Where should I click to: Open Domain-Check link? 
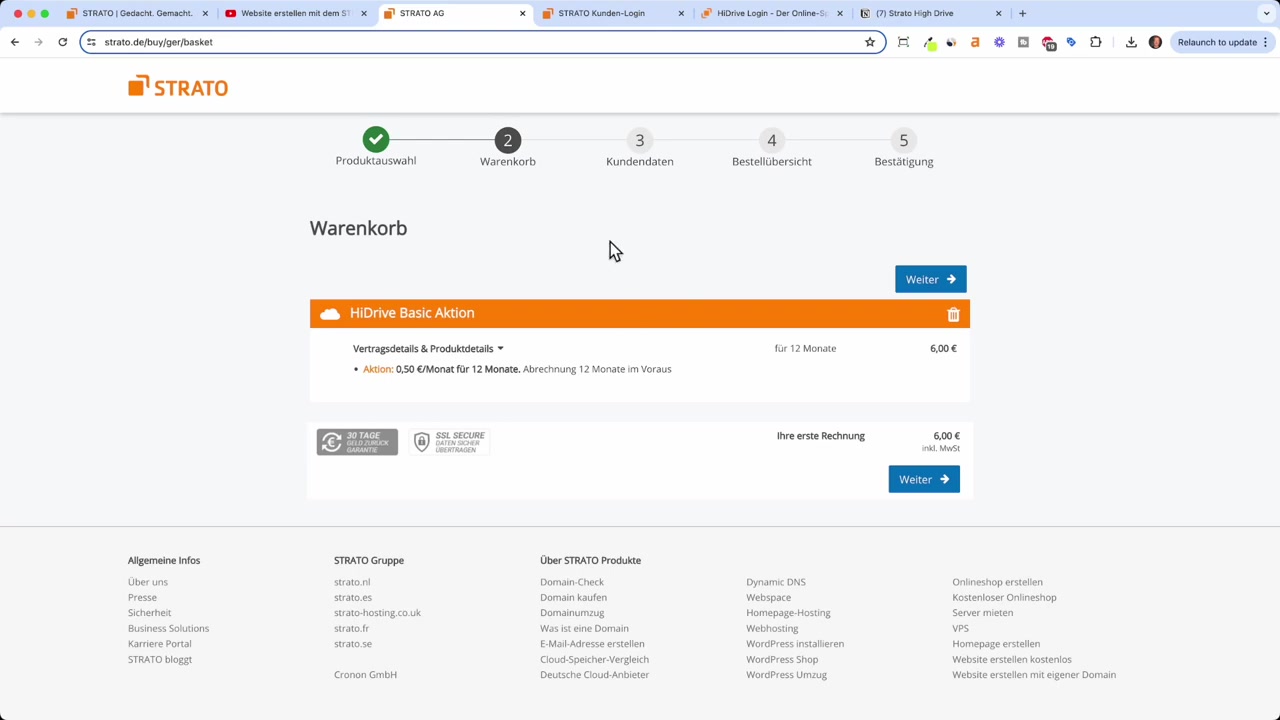point(572,582)
